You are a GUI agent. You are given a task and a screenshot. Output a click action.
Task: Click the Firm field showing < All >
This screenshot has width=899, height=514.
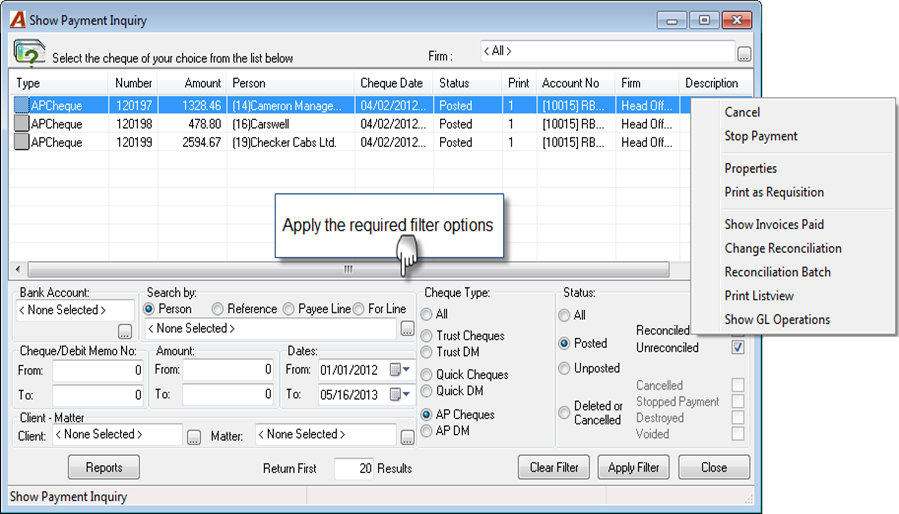pos(608,51)
